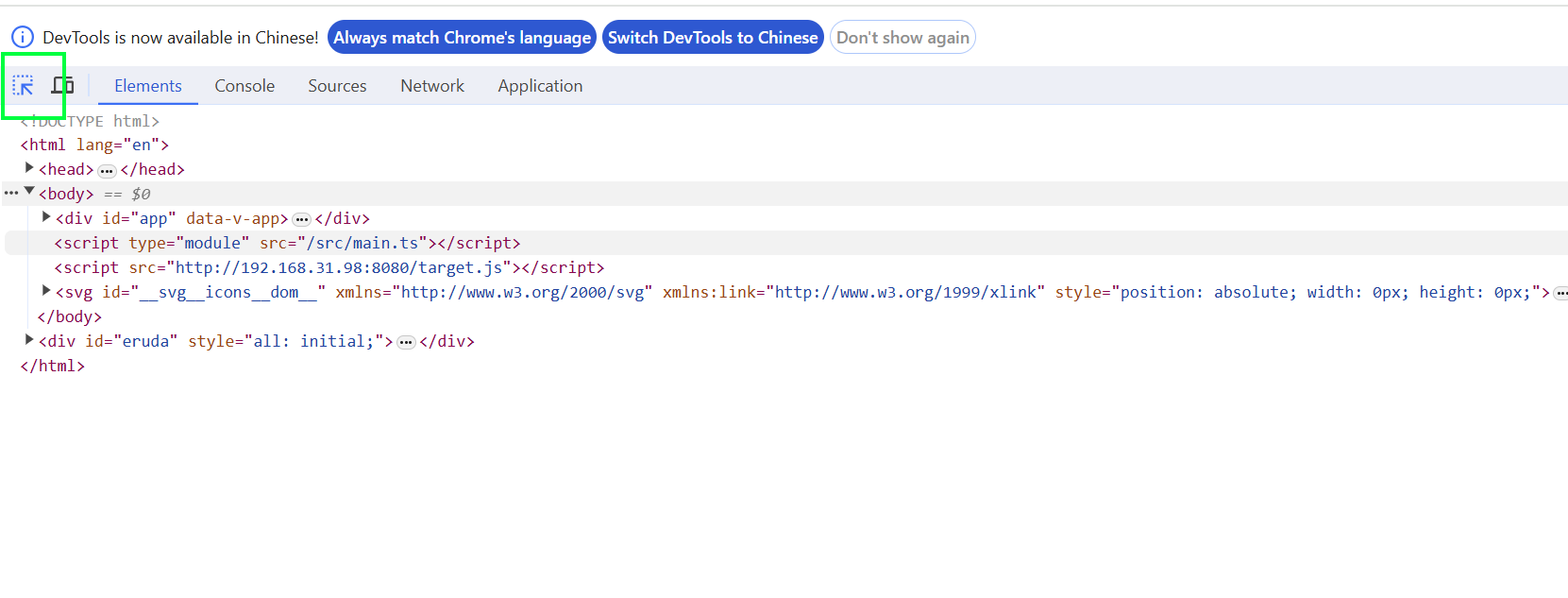Select the closing </html> tag line
Image resolution: width=1568 pixels, height=598 pixels.
[52, 366]
